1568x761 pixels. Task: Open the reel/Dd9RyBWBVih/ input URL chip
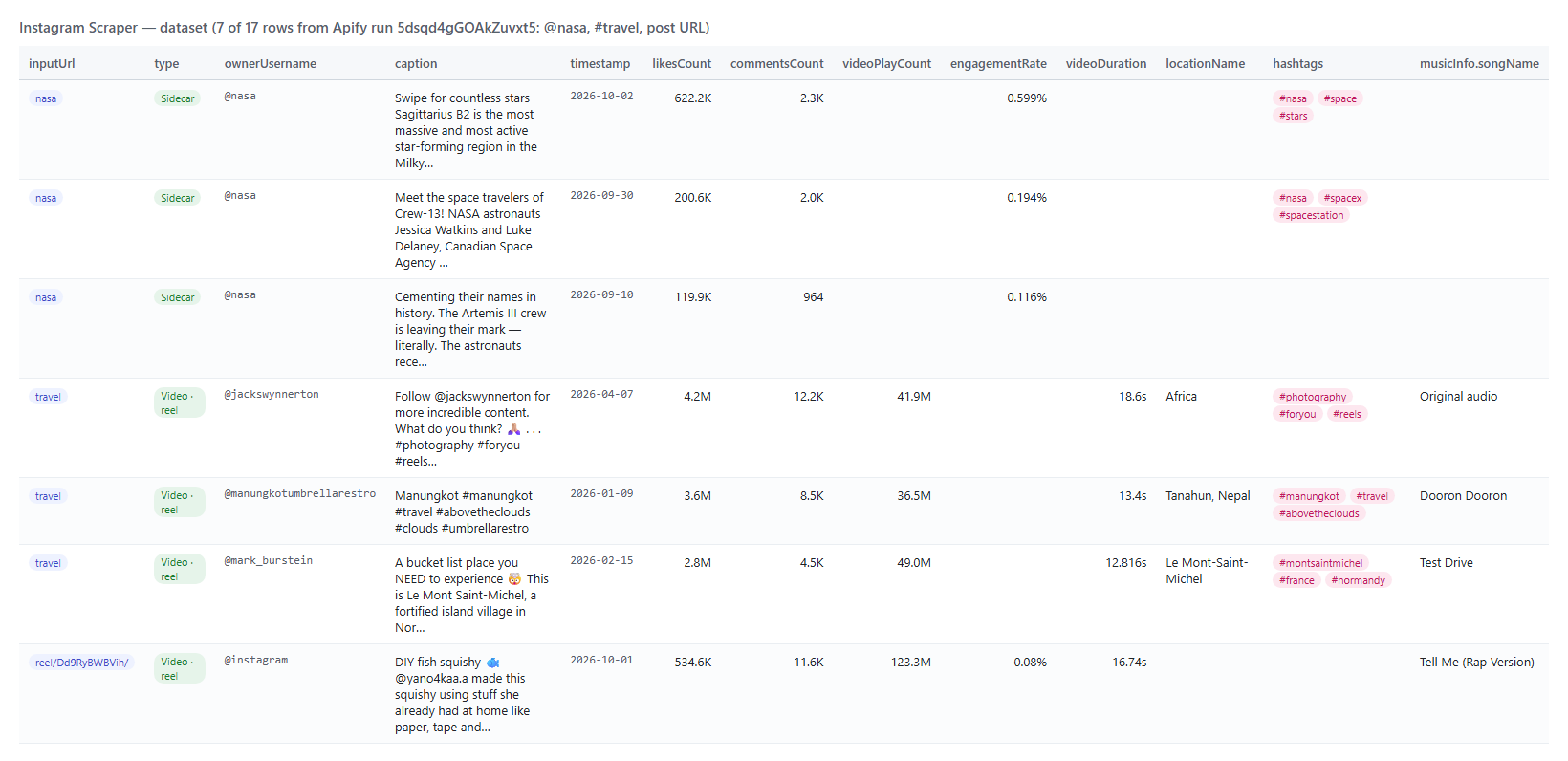(x=81, y=663)
